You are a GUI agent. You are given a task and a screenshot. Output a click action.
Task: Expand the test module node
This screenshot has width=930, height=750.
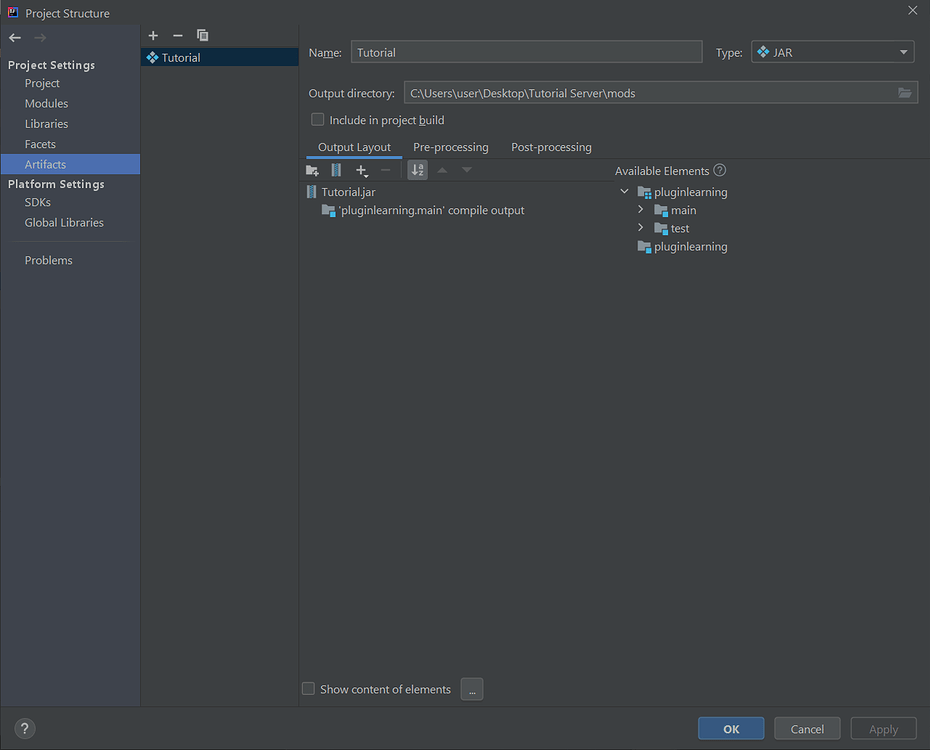tap(641, 228)
